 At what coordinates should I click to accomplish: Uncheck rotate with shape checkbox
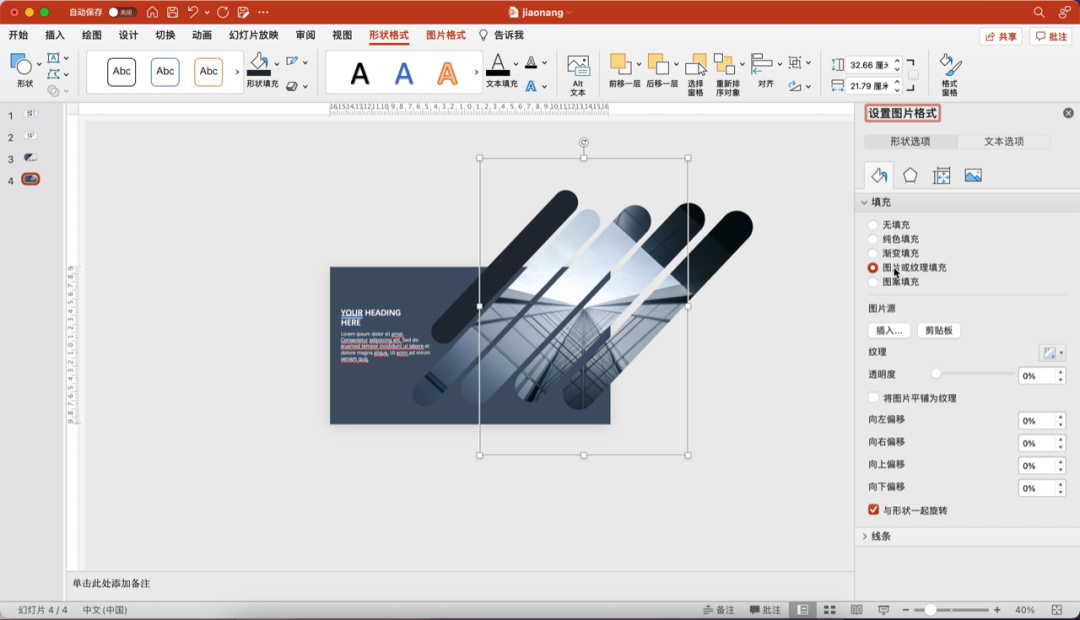873,510
